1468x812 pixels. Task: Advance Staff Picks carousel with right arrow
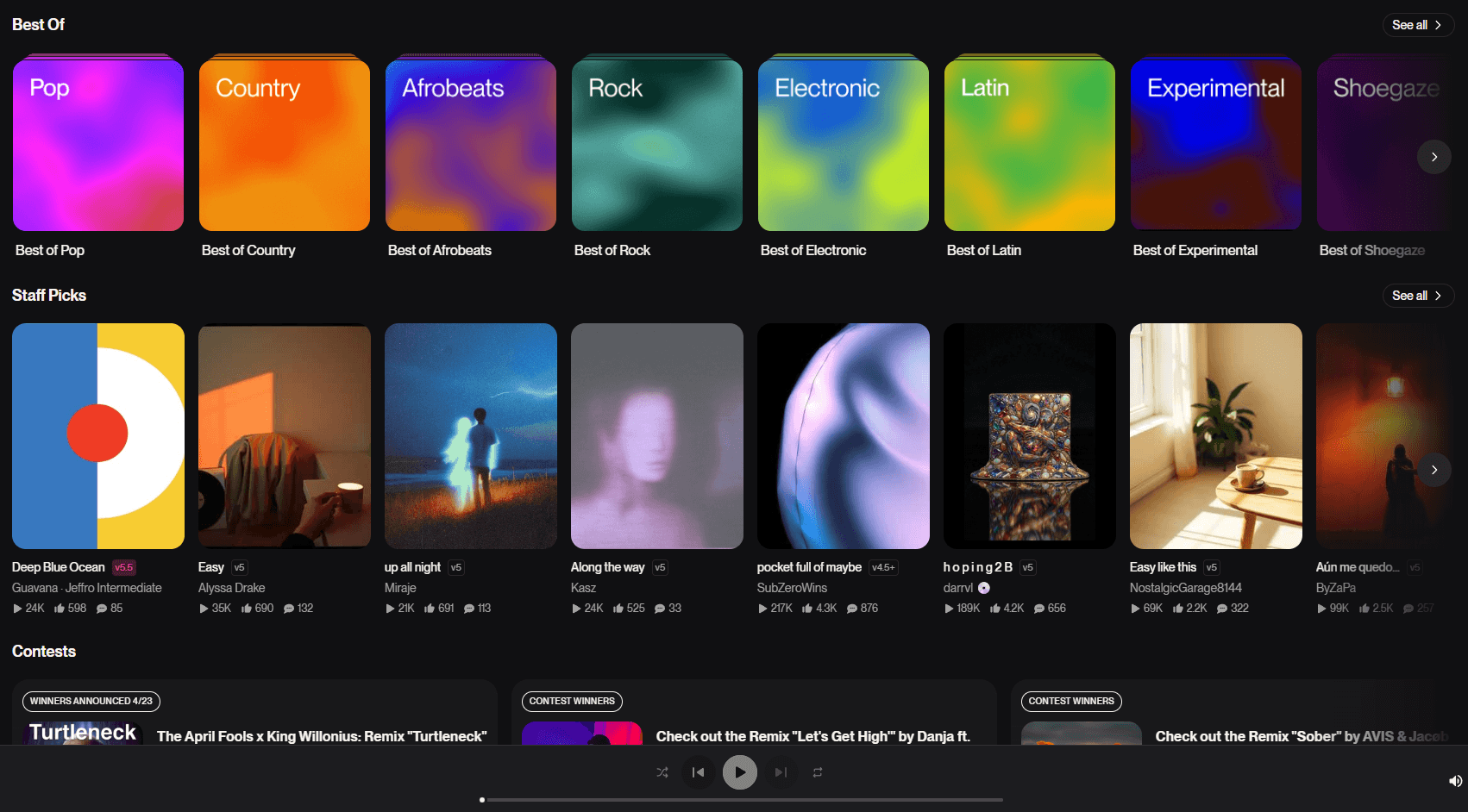1433,470
